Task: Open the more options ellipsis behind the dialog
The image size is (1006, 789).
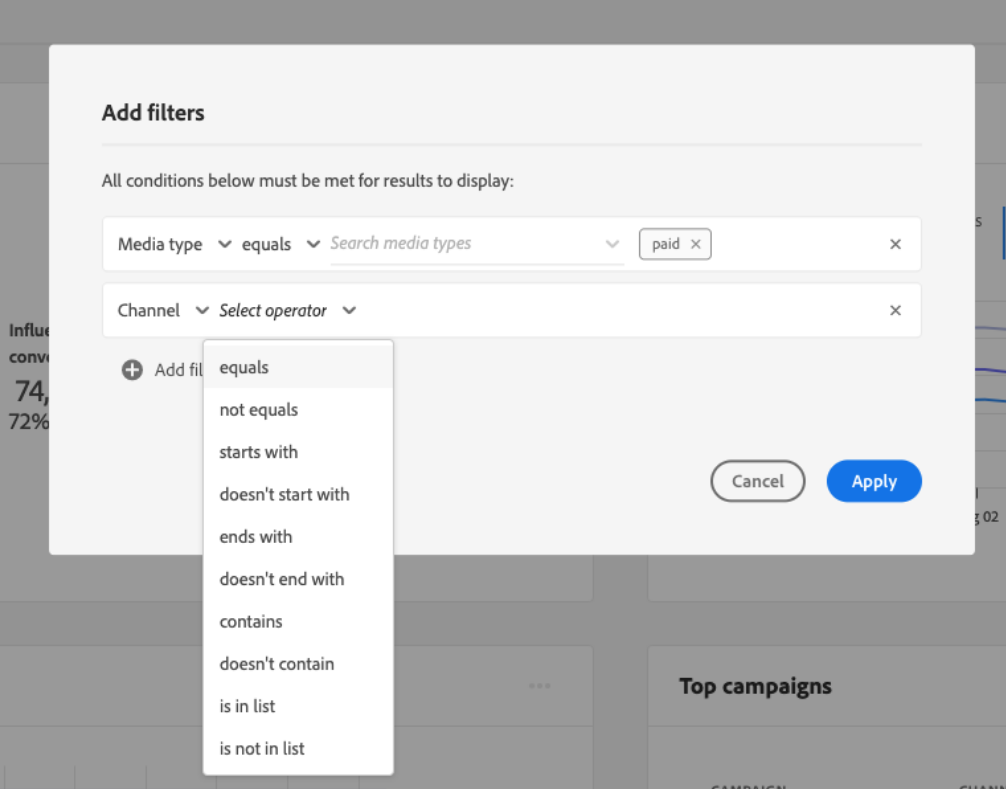Action: click(x=540, y=686)
